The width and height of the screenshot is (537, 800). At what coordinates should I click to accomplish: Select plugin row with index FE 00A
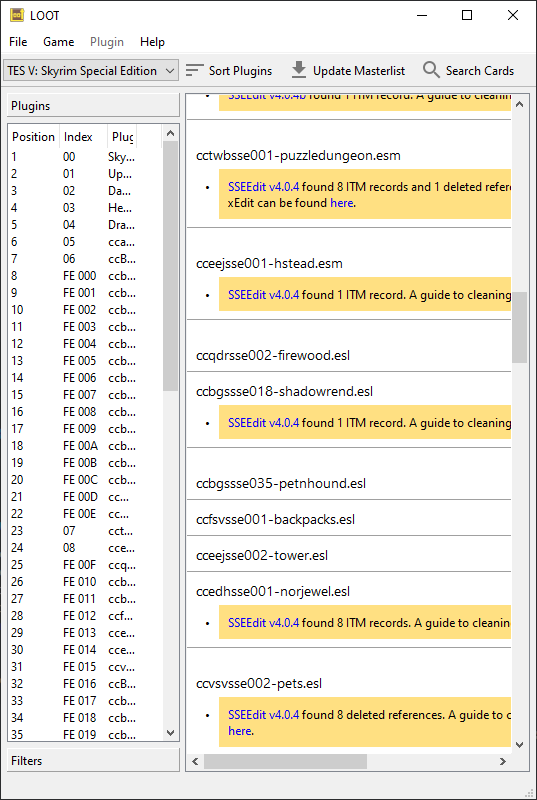(x=86, y=446)
